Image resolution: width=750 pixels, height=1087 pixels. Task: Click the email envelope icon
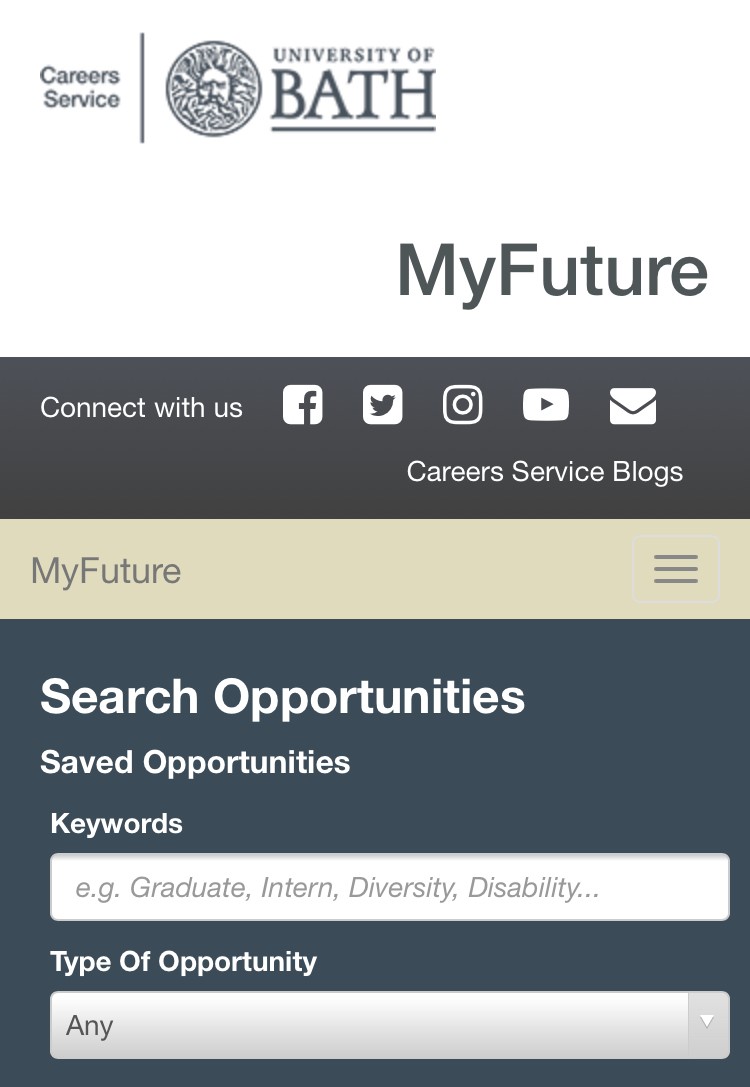point(633,406)
